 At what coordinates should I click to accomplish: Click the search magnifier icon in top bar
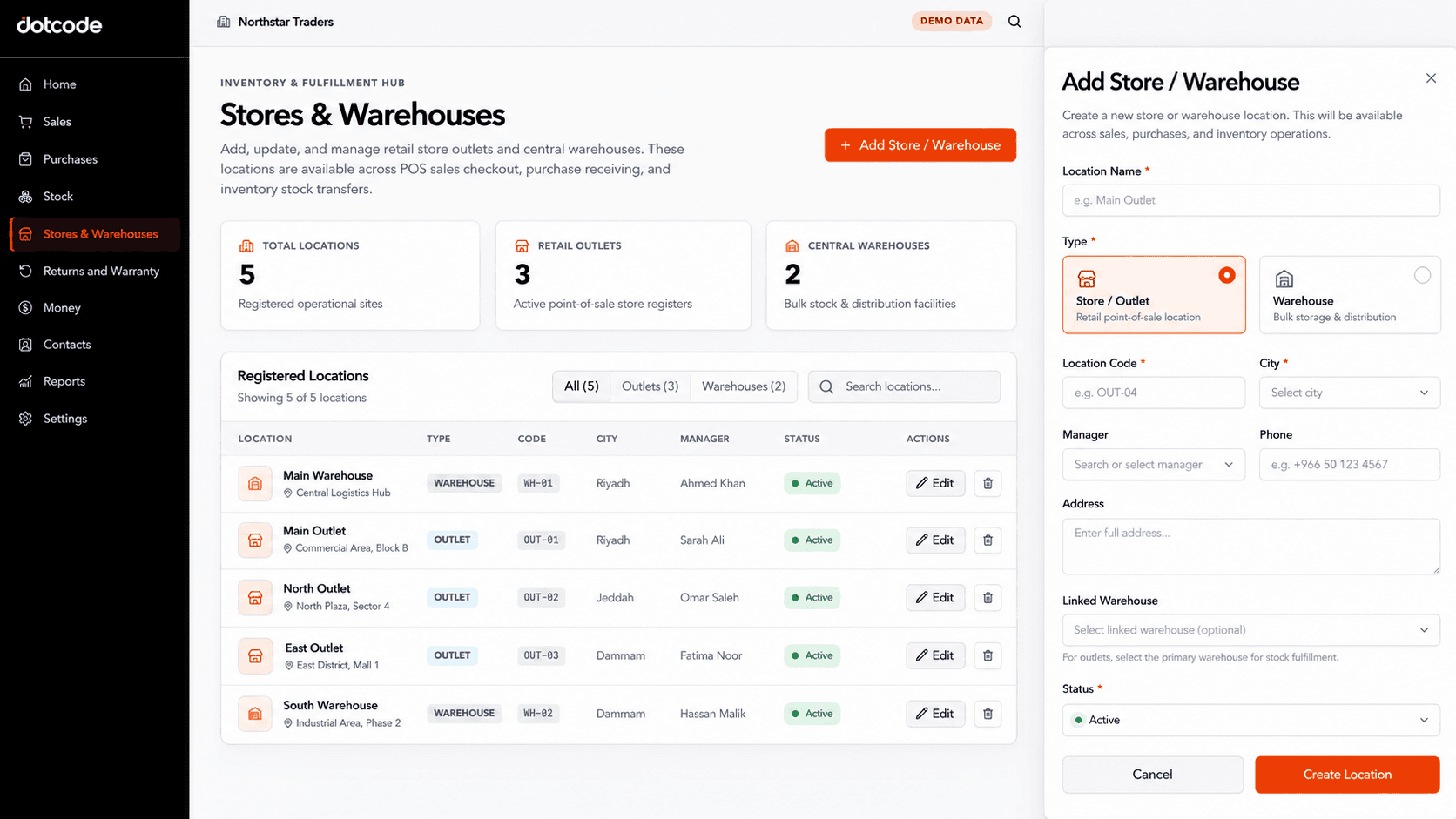1014,22
